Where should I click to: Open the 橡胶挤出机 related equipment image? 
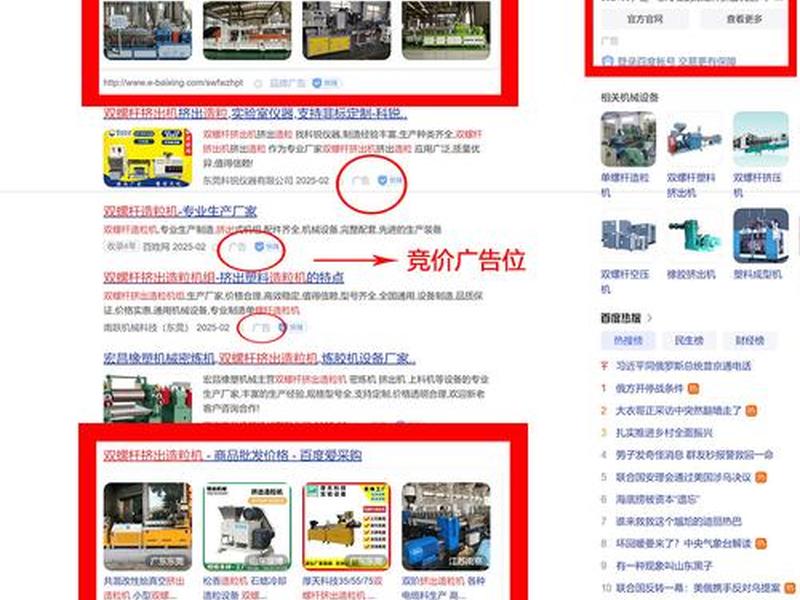pyautogui.click(x=694, y=236)
